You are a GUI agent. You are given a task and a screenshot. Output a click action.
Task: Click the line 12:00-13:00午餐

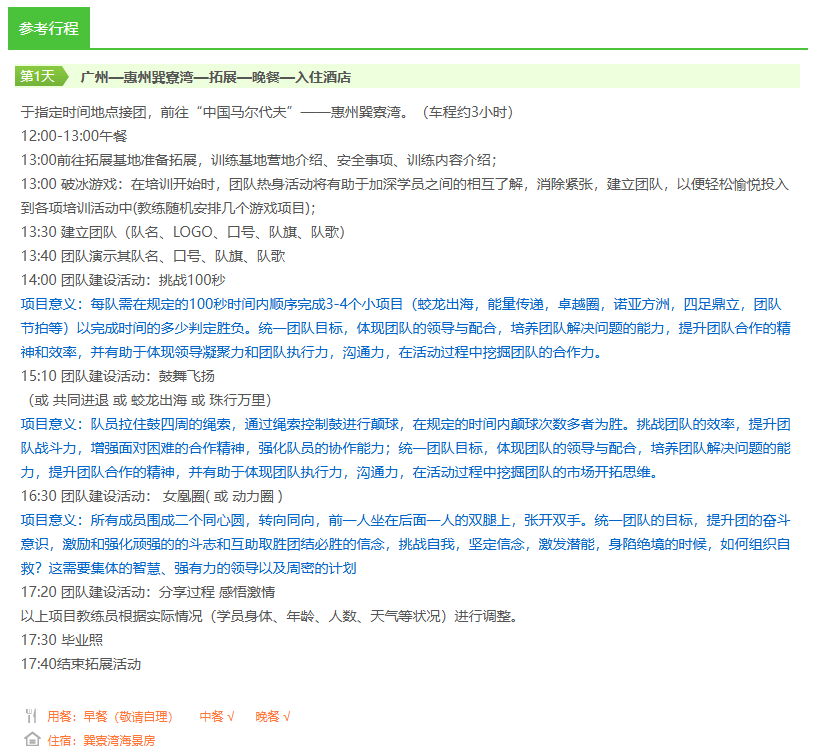click(x=74, y=136)
